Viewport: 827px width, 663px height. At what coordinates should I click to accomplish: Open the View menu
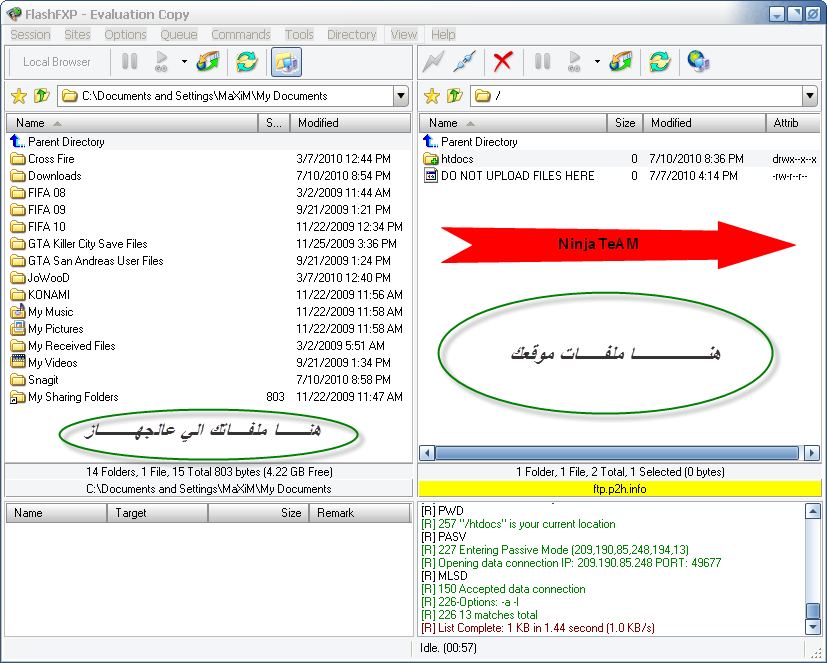(x=403, y=34)
